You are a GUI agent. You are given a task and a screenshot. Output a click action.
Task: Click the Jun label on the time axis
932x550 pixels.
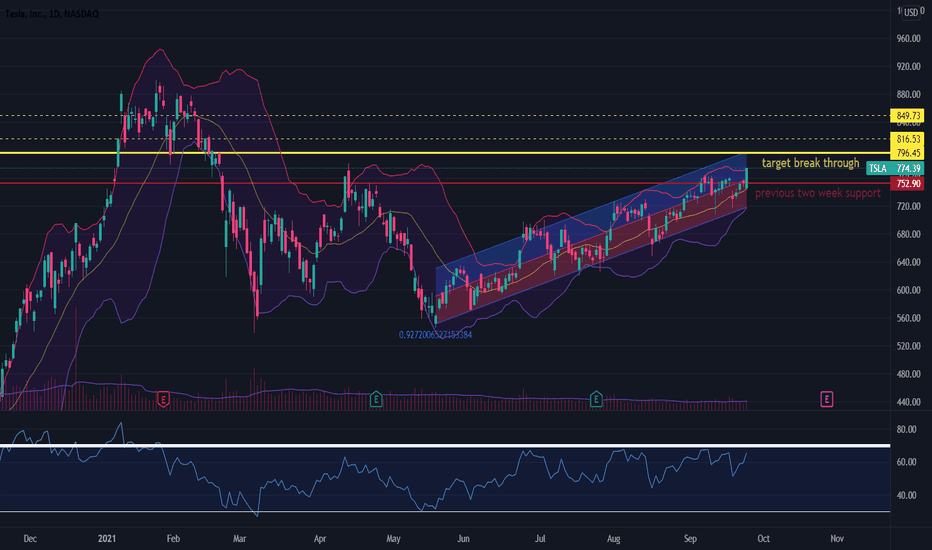pos(463,539)
